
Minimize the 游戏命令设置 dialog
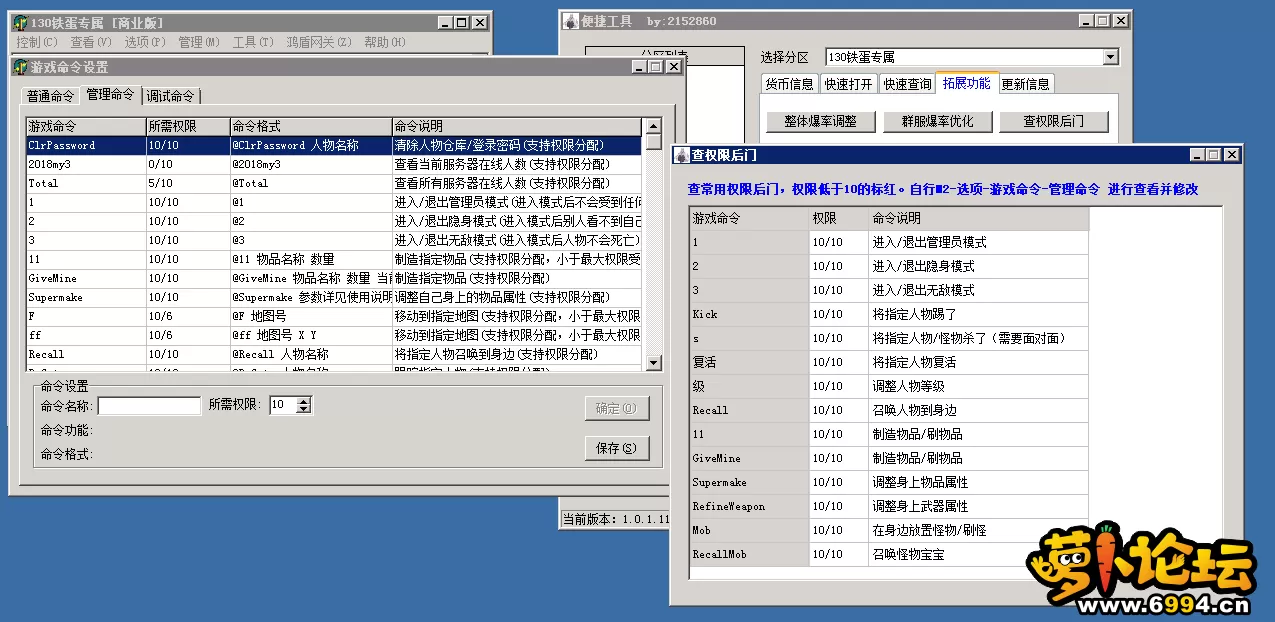tap(639, 67)
